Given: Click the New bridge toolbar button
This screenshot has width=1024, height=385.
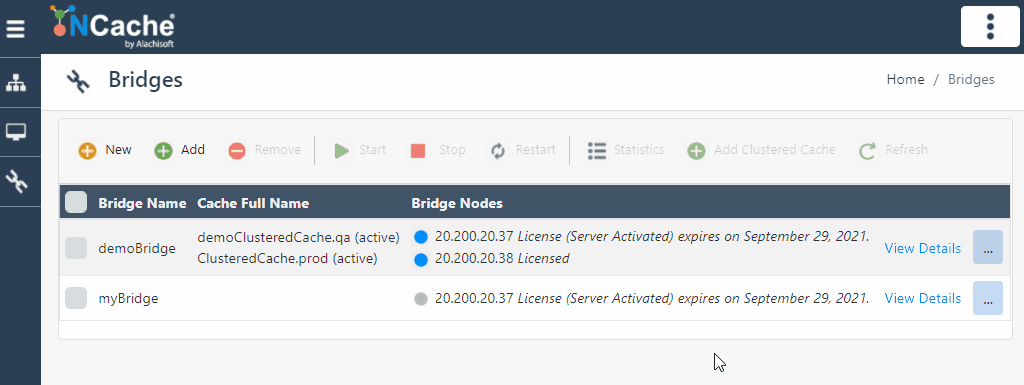Looking at the screenshot, I should click(x=105, y=150).
